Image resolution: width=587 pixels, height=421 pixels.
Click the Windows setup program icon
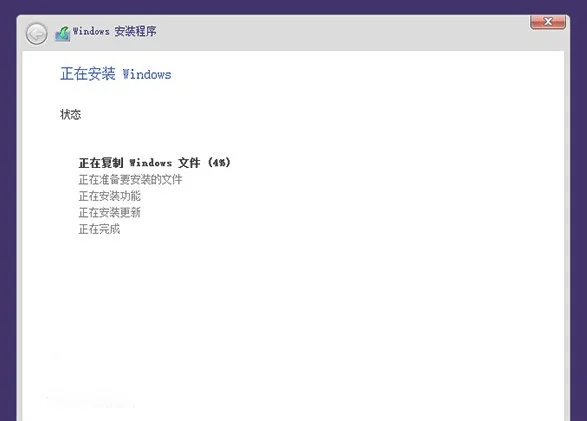63,34
